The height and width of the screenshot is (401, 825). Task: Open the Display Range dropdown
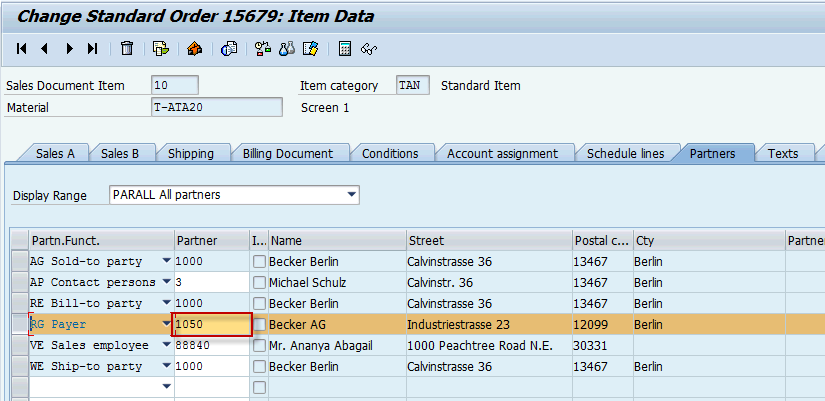[x=351, y=194]
